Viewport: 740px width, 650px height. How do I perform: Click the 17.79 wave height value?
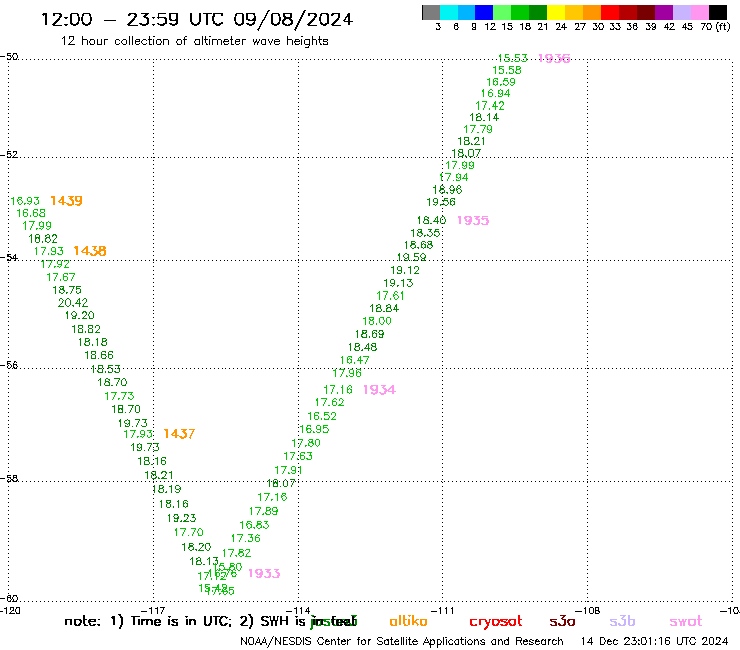click(x=478, y=129)
